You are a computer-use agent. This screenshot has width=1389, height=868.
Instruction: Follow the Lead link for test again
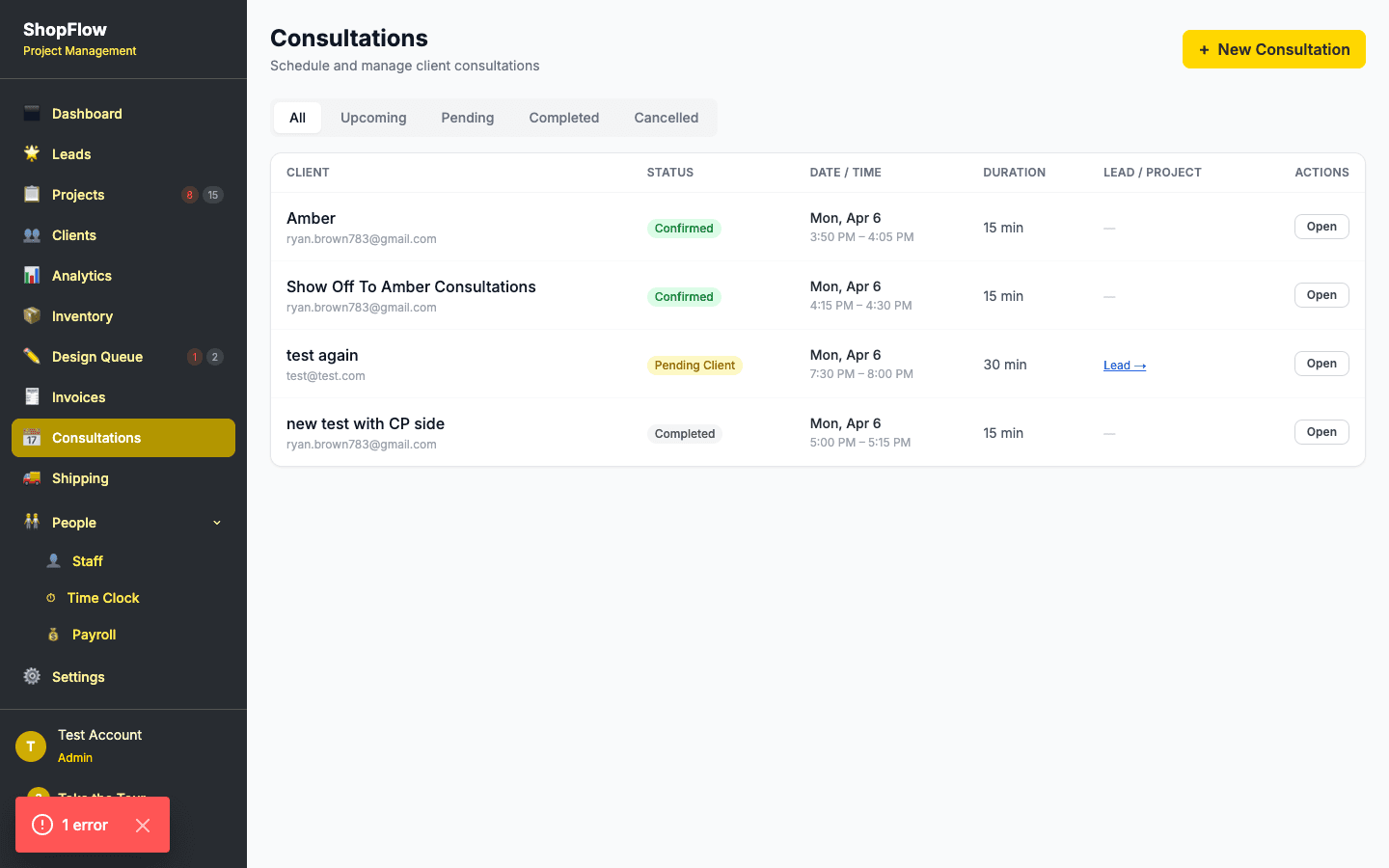[x=1124, y=365]
